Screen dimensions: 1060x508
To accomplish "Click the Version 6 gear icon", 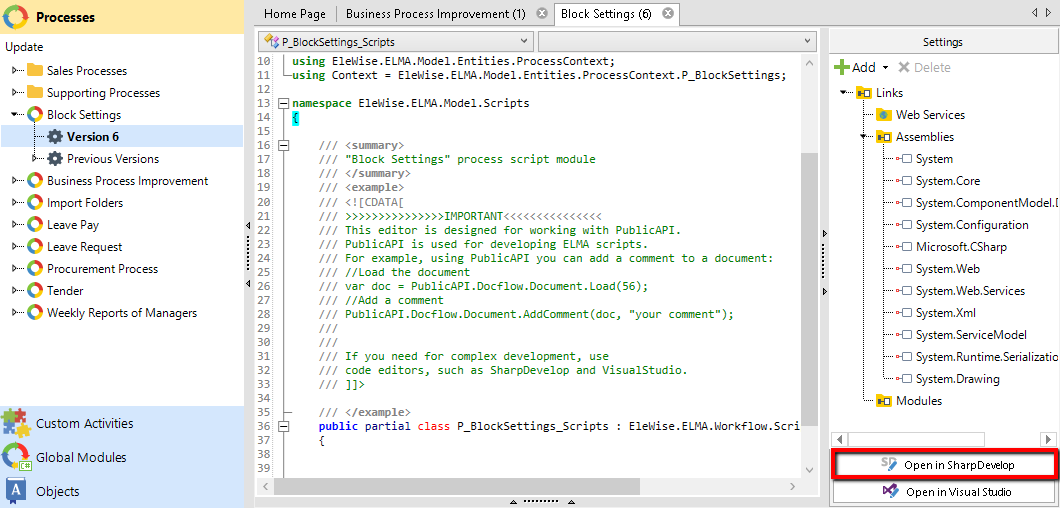I will pos(55,137).
